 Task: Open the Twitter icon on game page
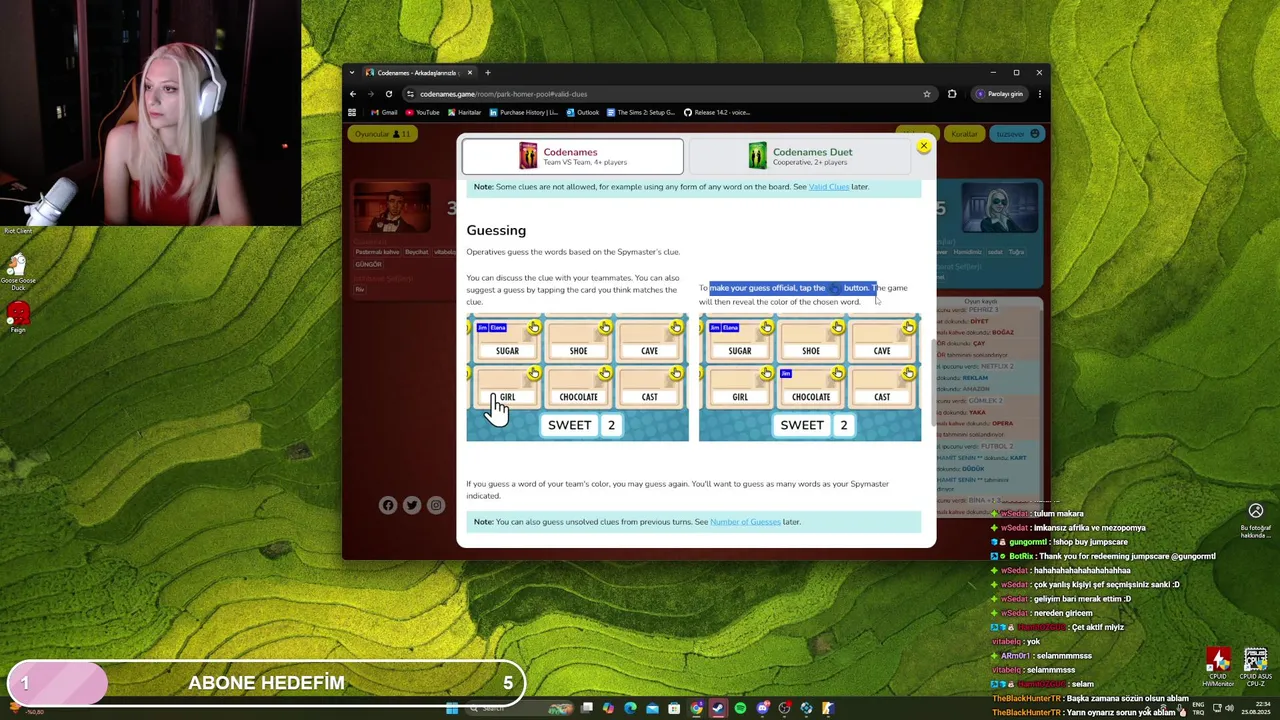click(412, 505)
